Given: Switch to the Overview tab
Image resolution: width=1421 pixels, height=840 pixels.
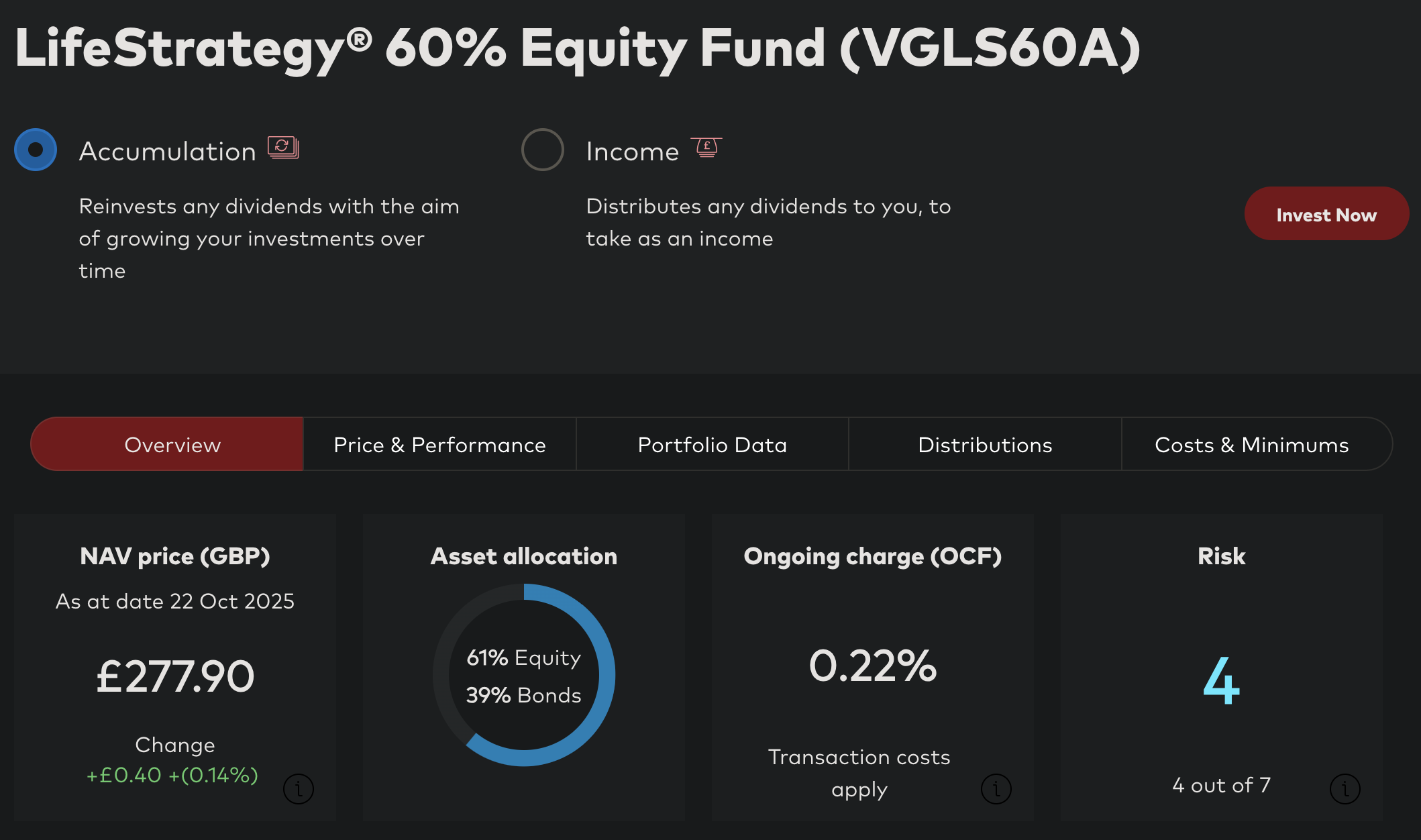Looking at the screenshot, I should (x=172, y=444).
